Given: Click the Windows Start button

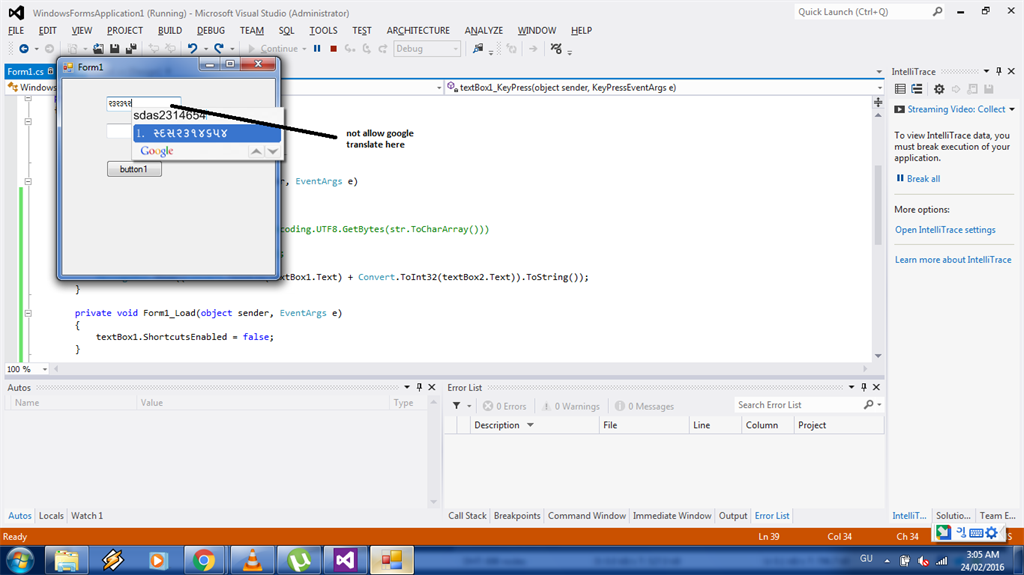Looking at the screenshot, I should coord(19,561).
